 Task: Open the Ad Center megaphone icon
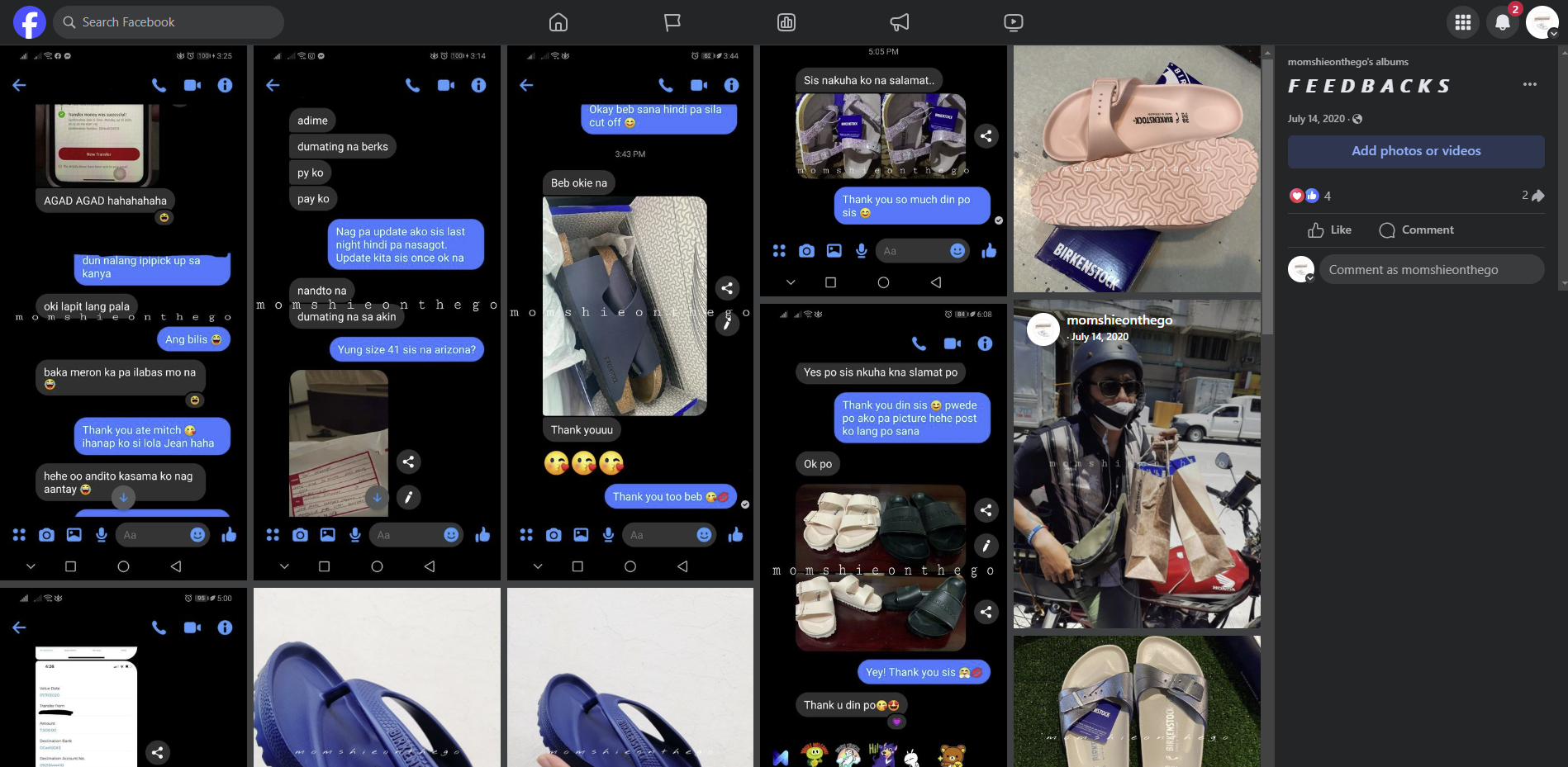900,22
